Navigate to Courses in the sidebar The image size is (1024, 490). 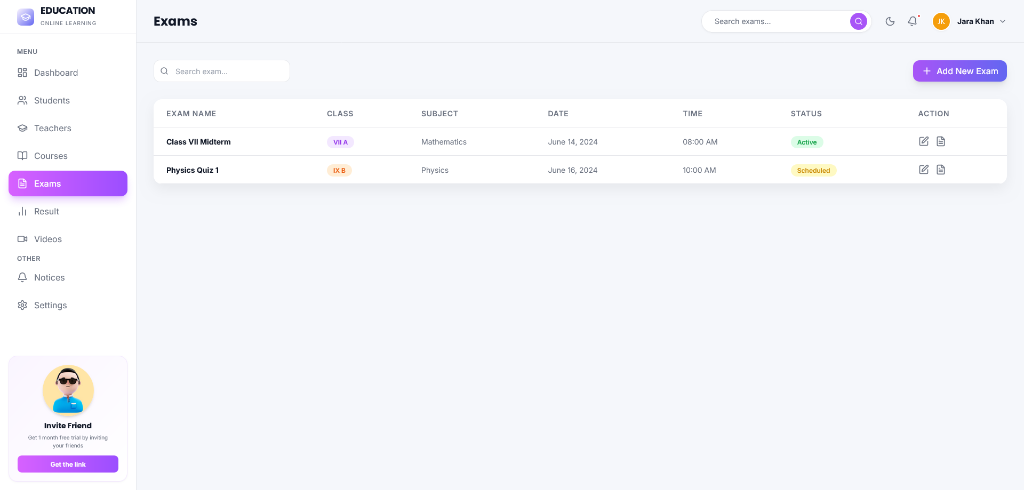[x=50, y=156]
